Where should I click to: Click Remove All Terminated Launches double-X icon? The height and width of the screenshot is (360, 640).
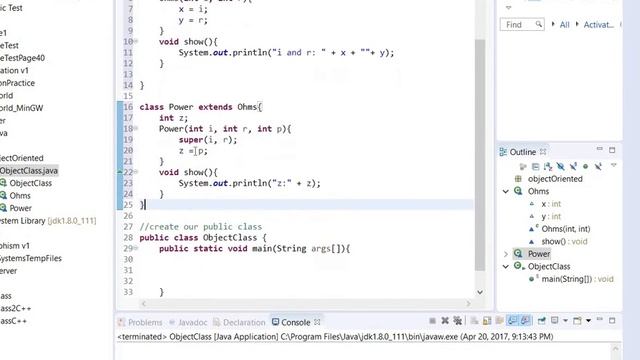pos(458,321)
